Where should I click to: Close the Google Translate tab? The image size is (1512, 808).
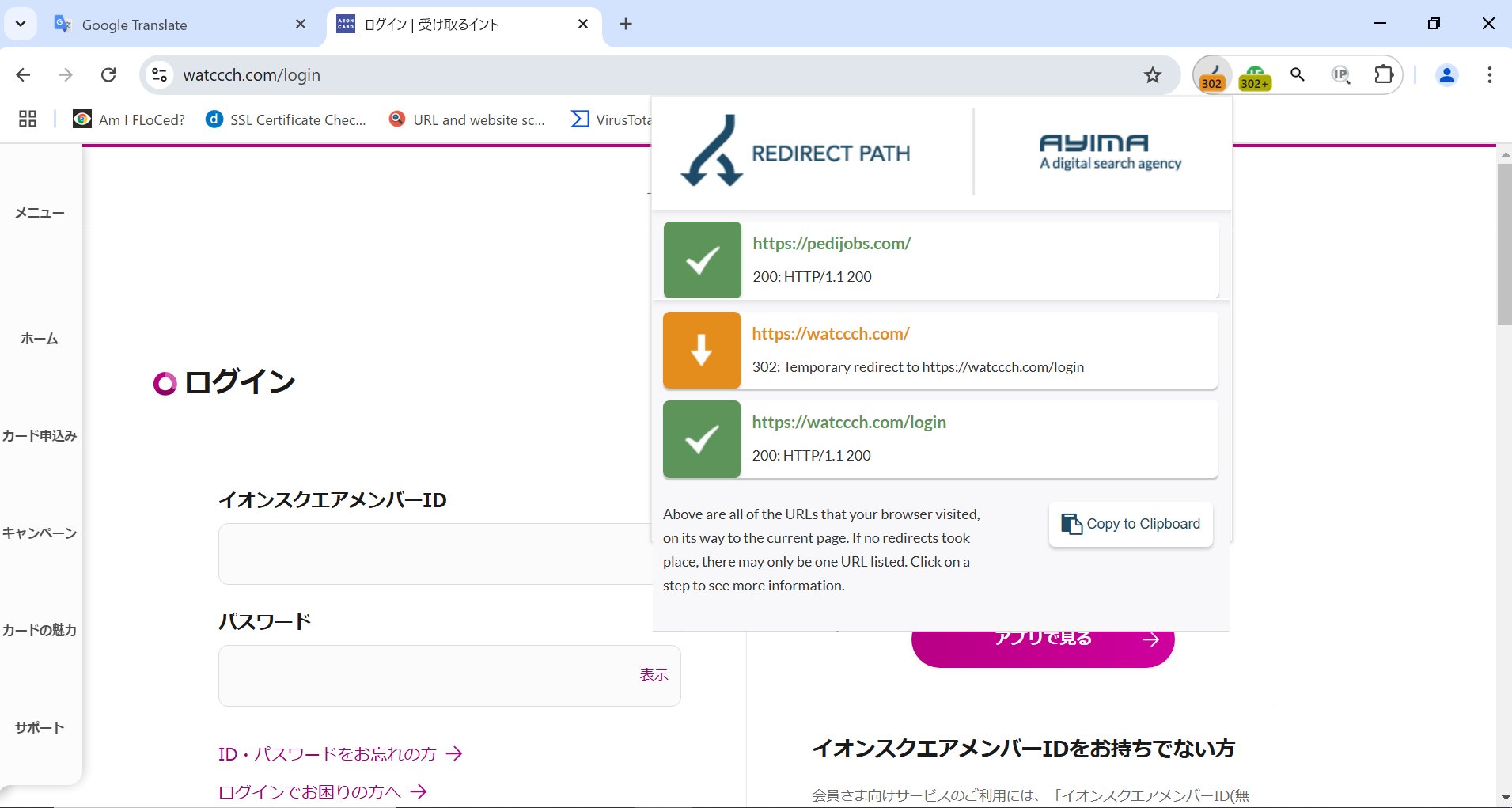pos(301,24)
